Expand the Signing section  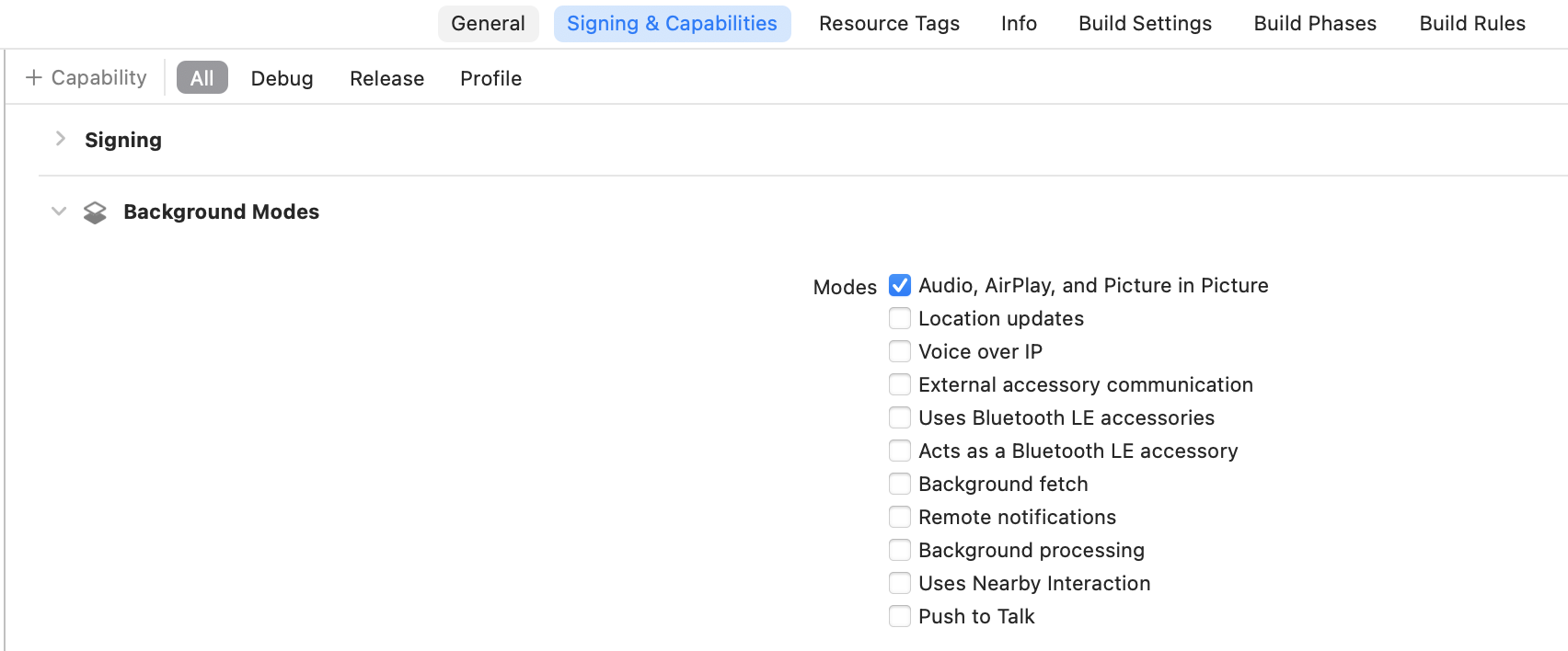[61, 139]
